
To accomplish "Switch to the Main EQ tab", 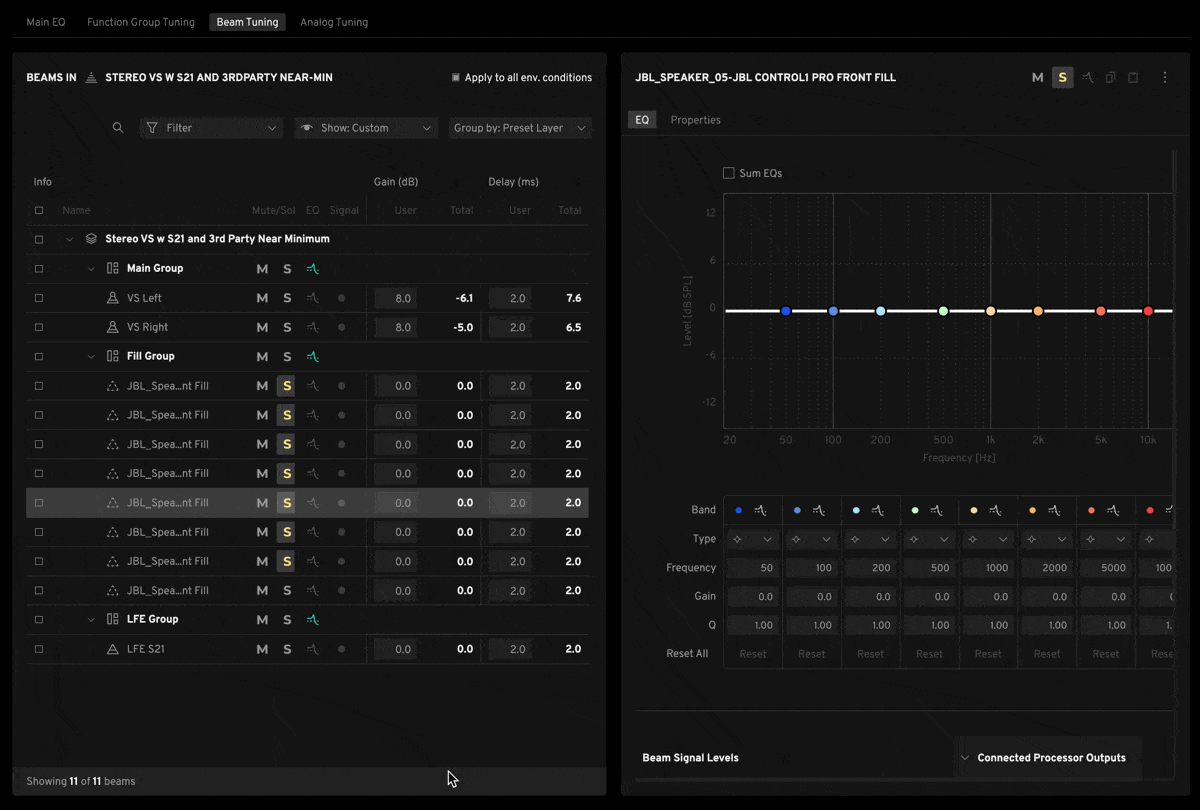I will click(x=46, y=22).
